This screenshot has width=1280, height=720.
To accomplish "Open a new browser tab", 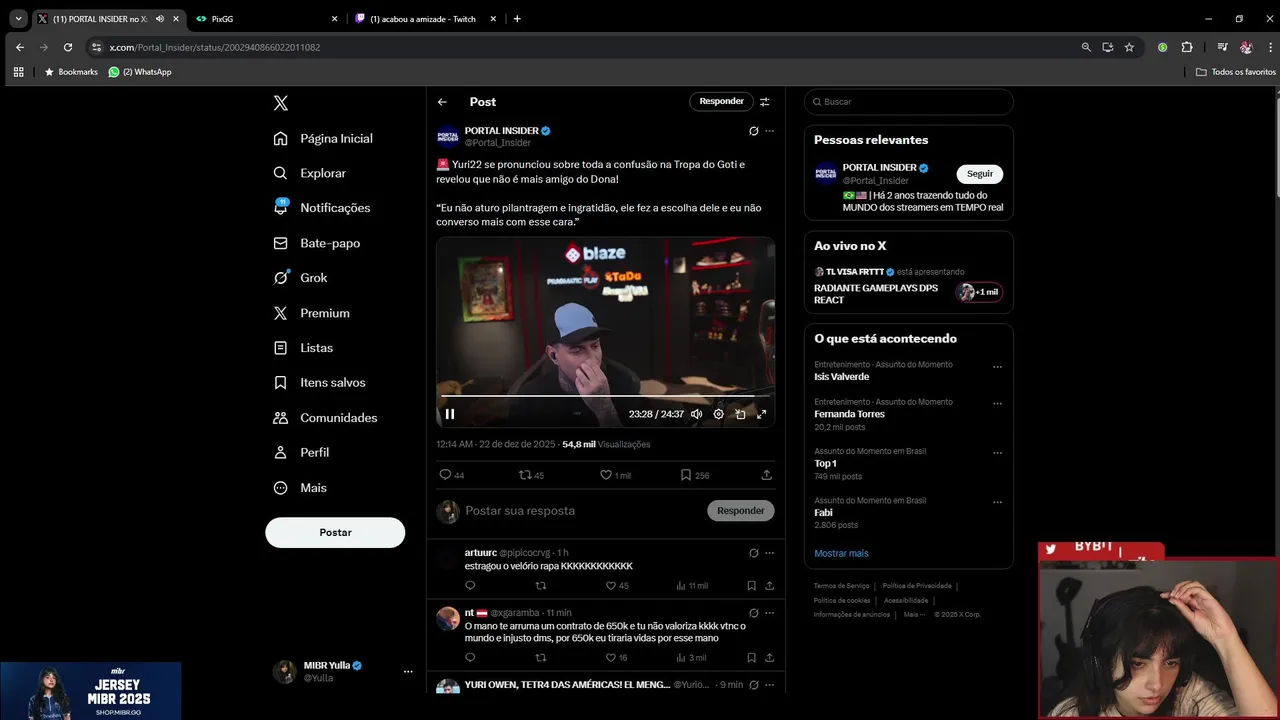I will click(x=517, y=19).
